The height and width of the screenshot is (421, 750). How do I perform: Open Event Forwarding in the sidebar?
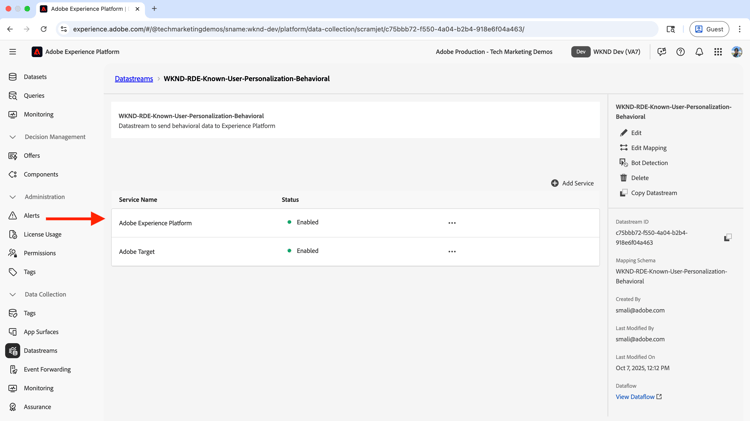pos(47,369)
